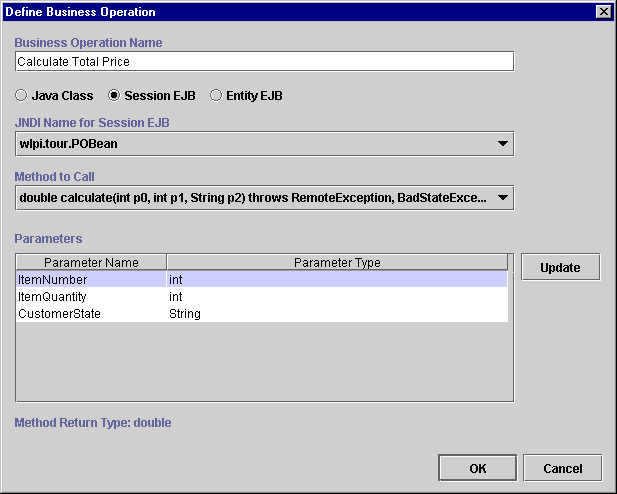Open the JNDI Name for Session EJB dropdown

264,144
